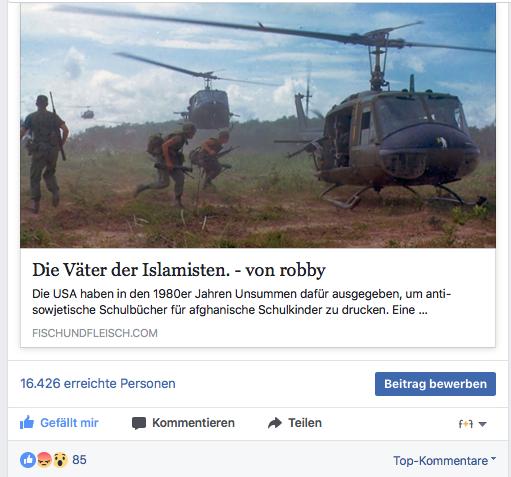The image size is (511, 477).
Task: Click the 85 reactions count
Action: (x=79, y=460)
